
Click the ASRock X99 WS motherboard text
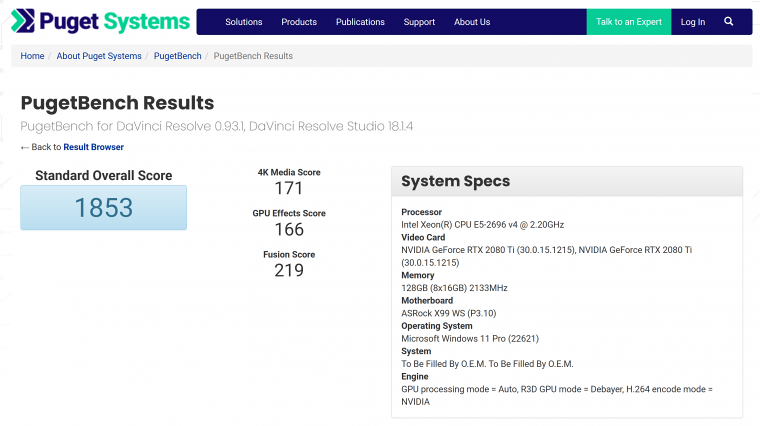click(x=448, y=313)
